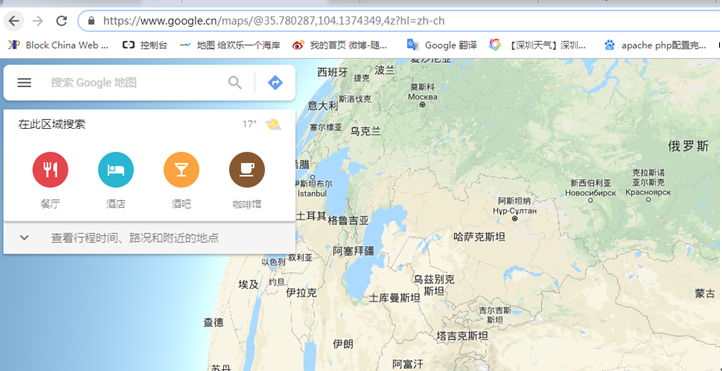The height and width of the screenshot is (371, 722).
Task: Search cafes with the brown 咖啡馆 icon
Action: 247,170
